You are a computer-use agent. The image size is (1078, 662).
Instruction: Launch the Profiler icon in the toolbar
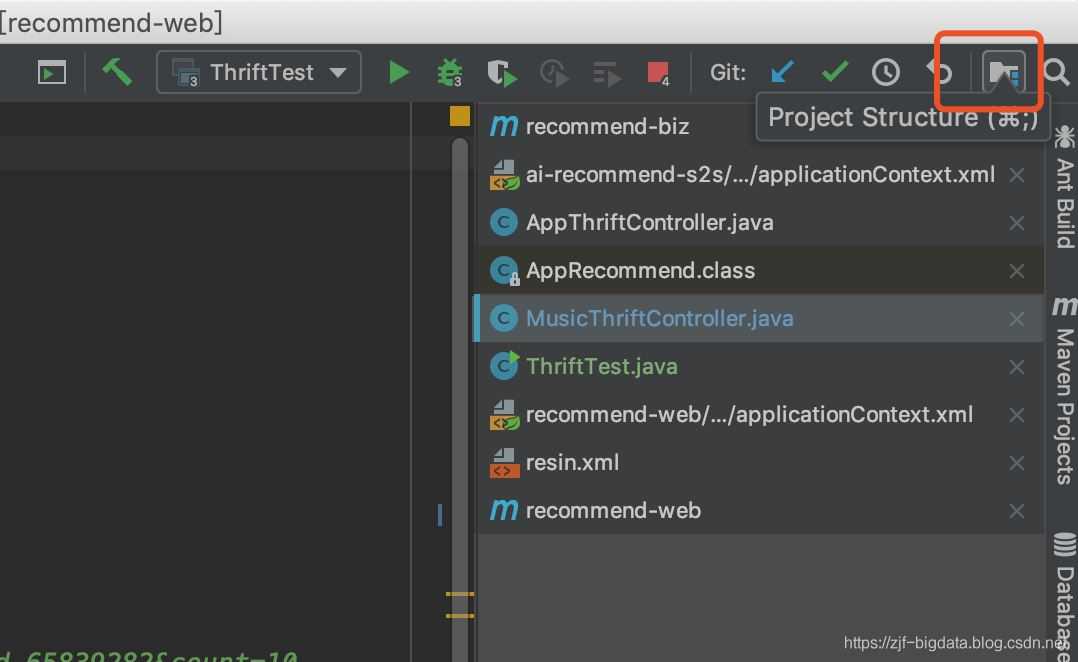[553, 72]
